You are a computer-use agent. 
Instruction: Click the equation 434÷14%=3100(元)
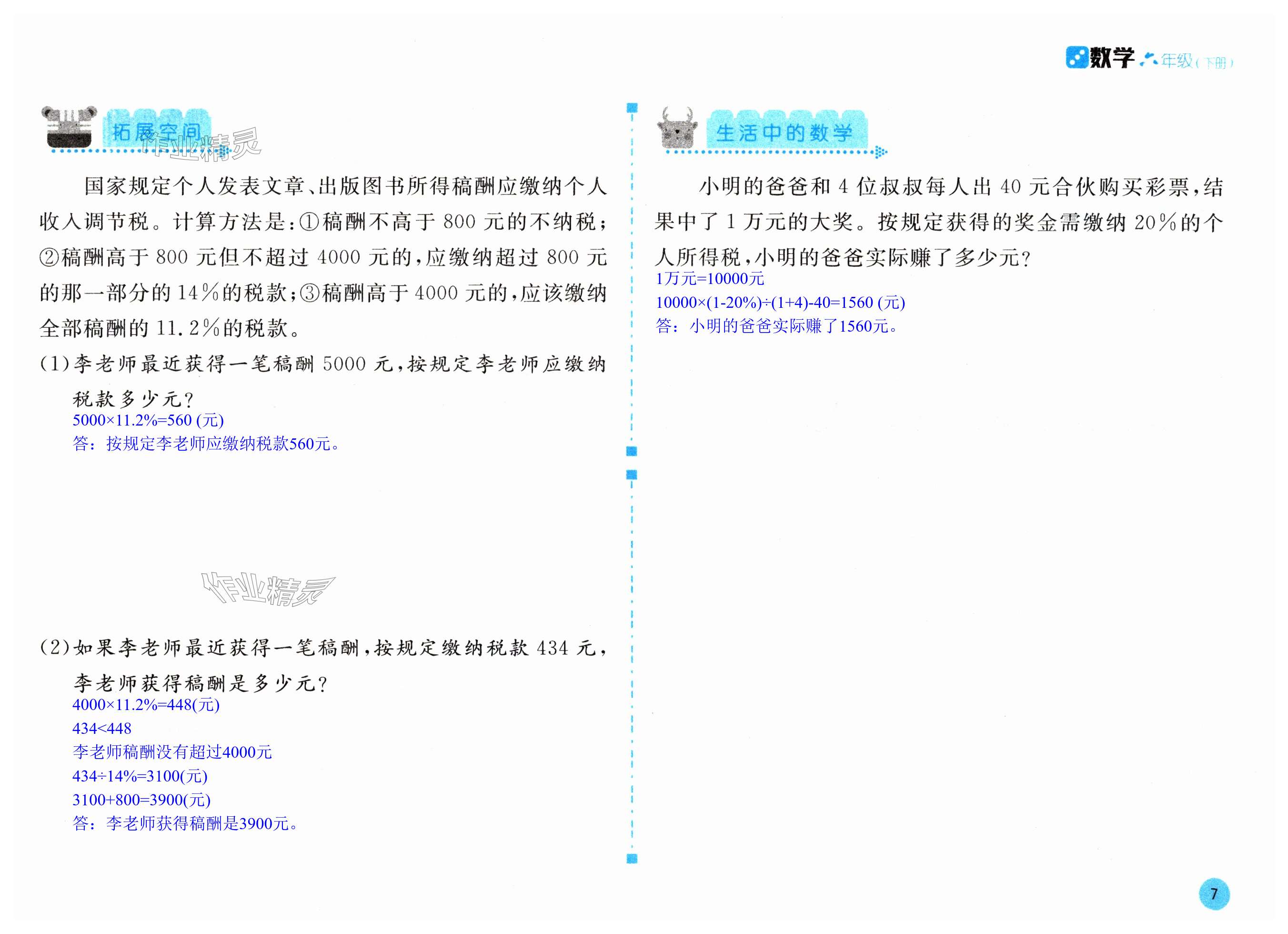click(140, 776)
